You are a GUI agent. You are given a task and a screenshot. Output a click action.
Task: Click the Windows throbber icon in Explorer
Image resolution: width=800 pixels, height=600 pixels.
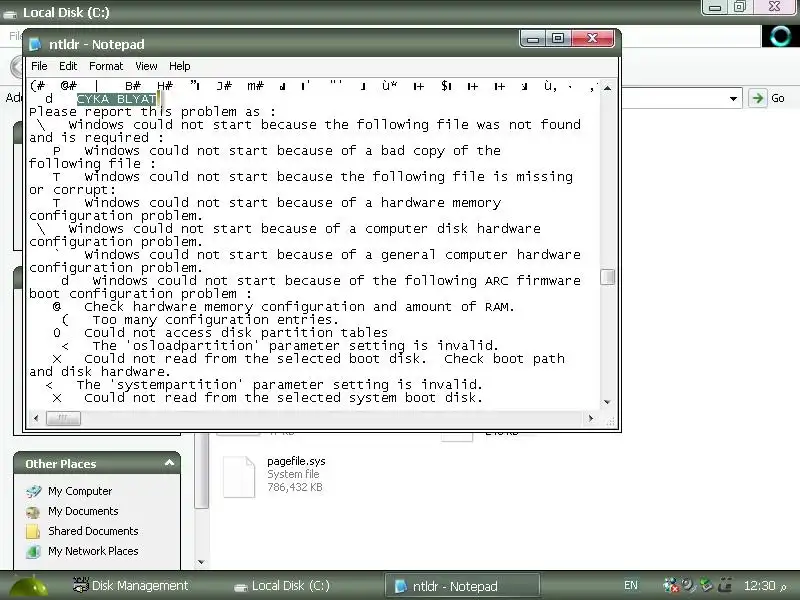point(780,36)
